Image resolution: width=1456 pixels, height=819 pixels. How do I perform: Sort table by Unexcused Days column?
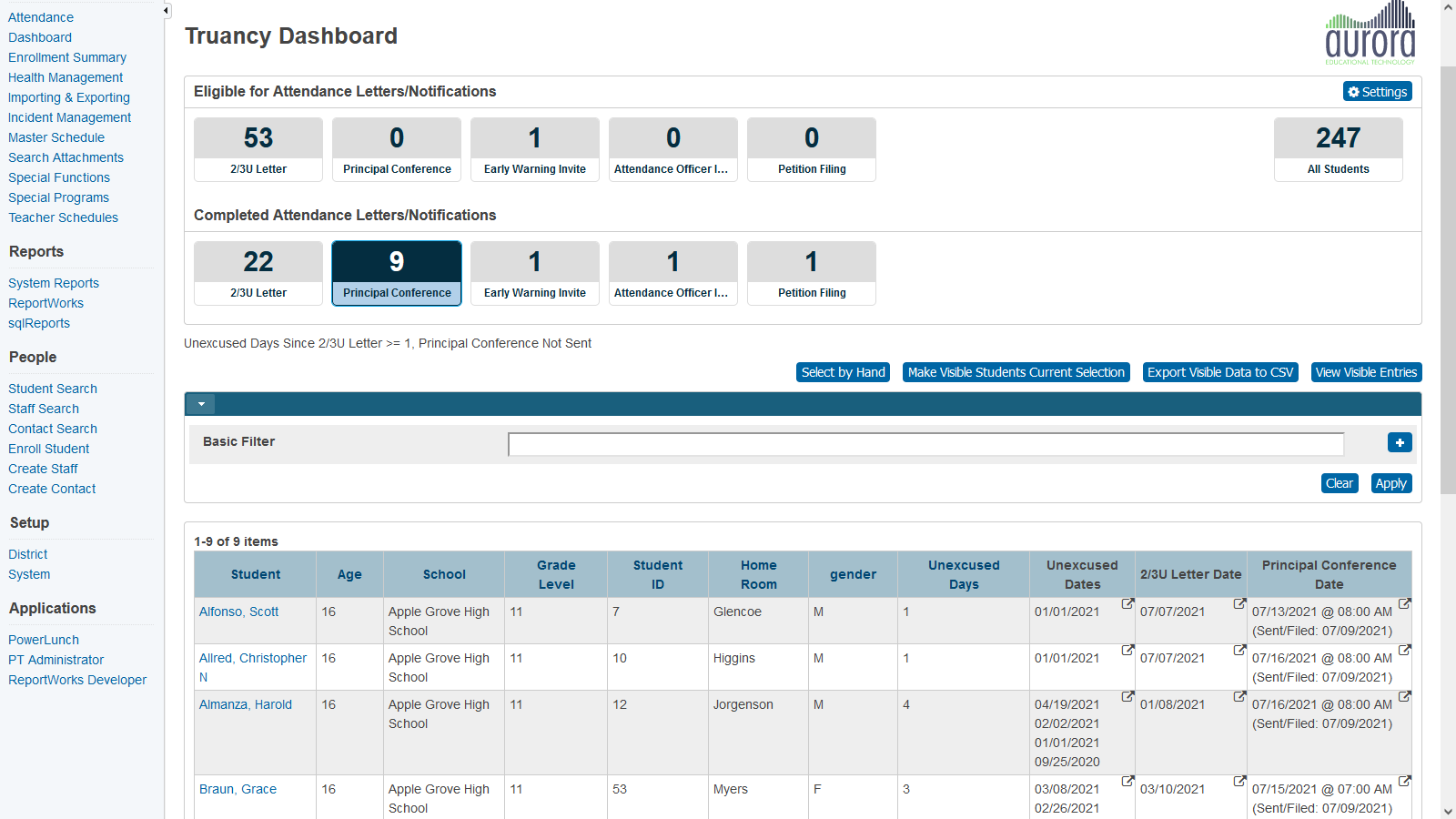point(963,574)
